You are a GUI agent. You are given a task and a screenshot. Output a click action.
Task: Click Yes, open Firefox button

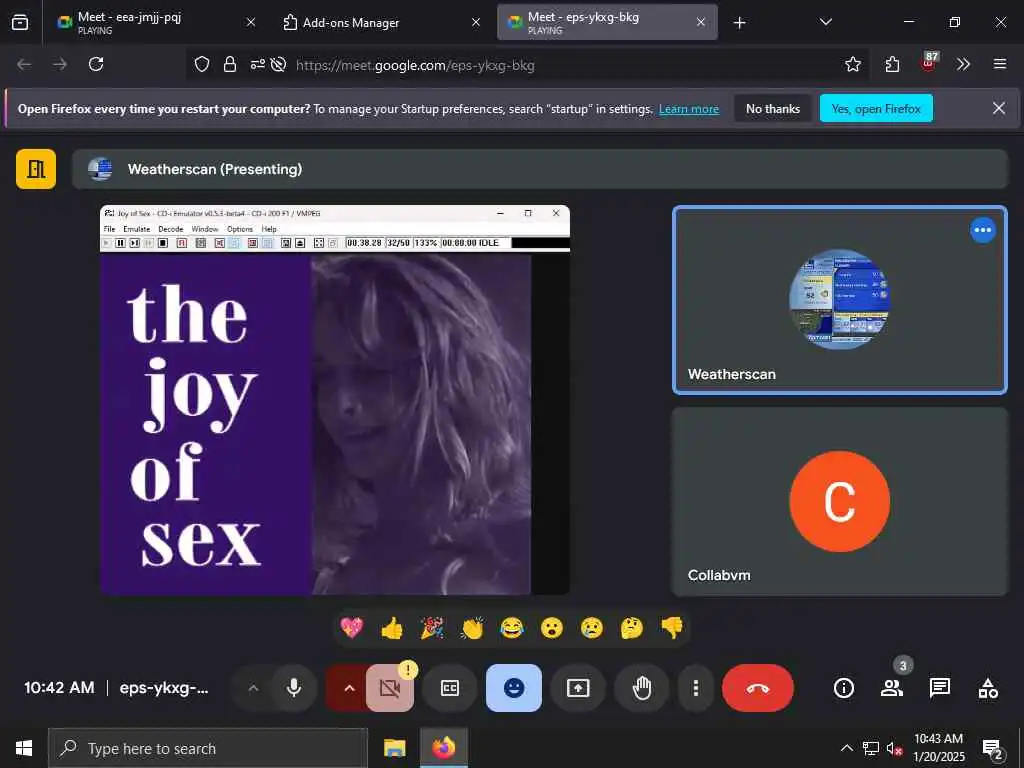click(876, 108)
